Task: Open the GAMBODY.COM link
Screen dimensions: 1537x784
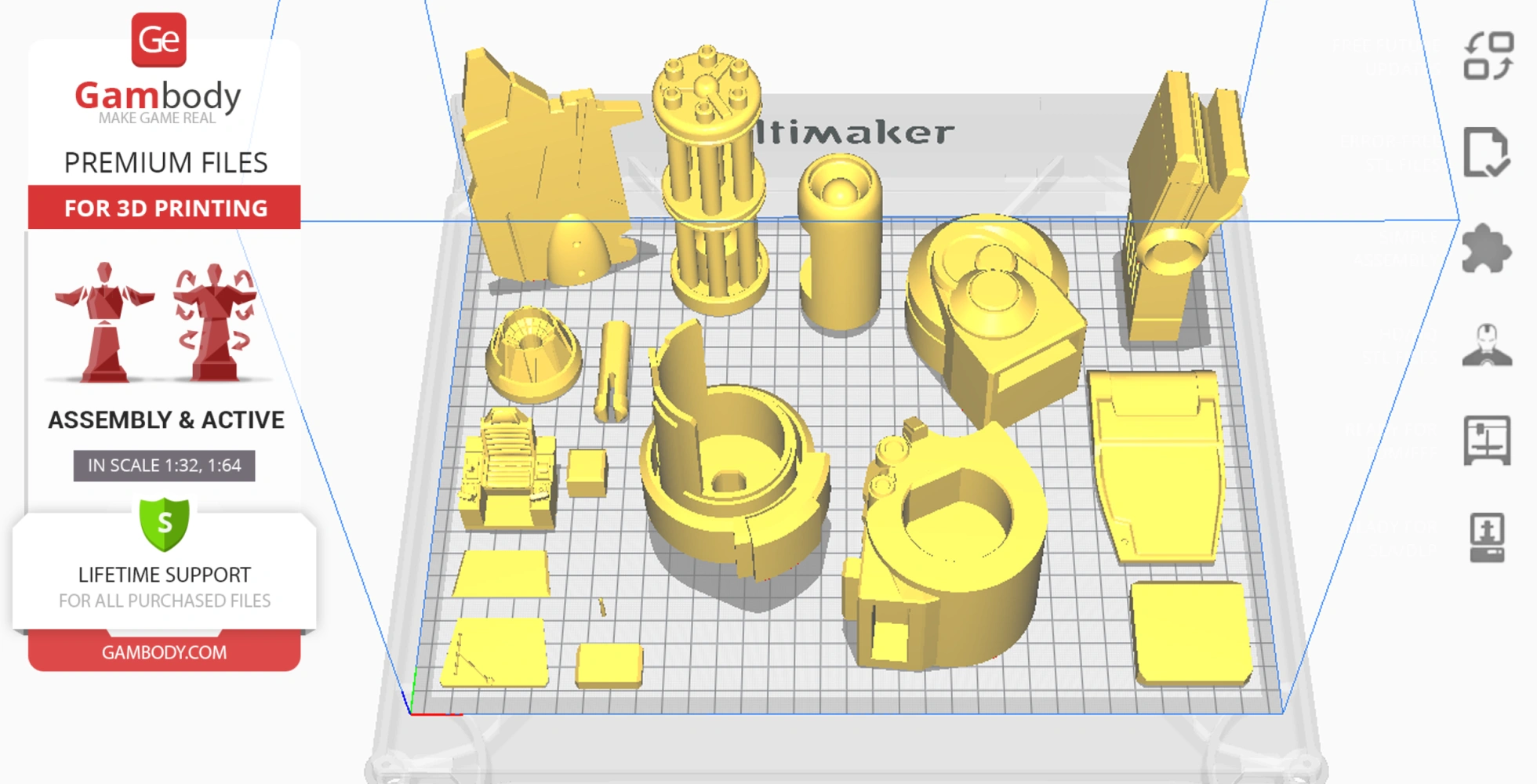Action: tap(165, 652)
